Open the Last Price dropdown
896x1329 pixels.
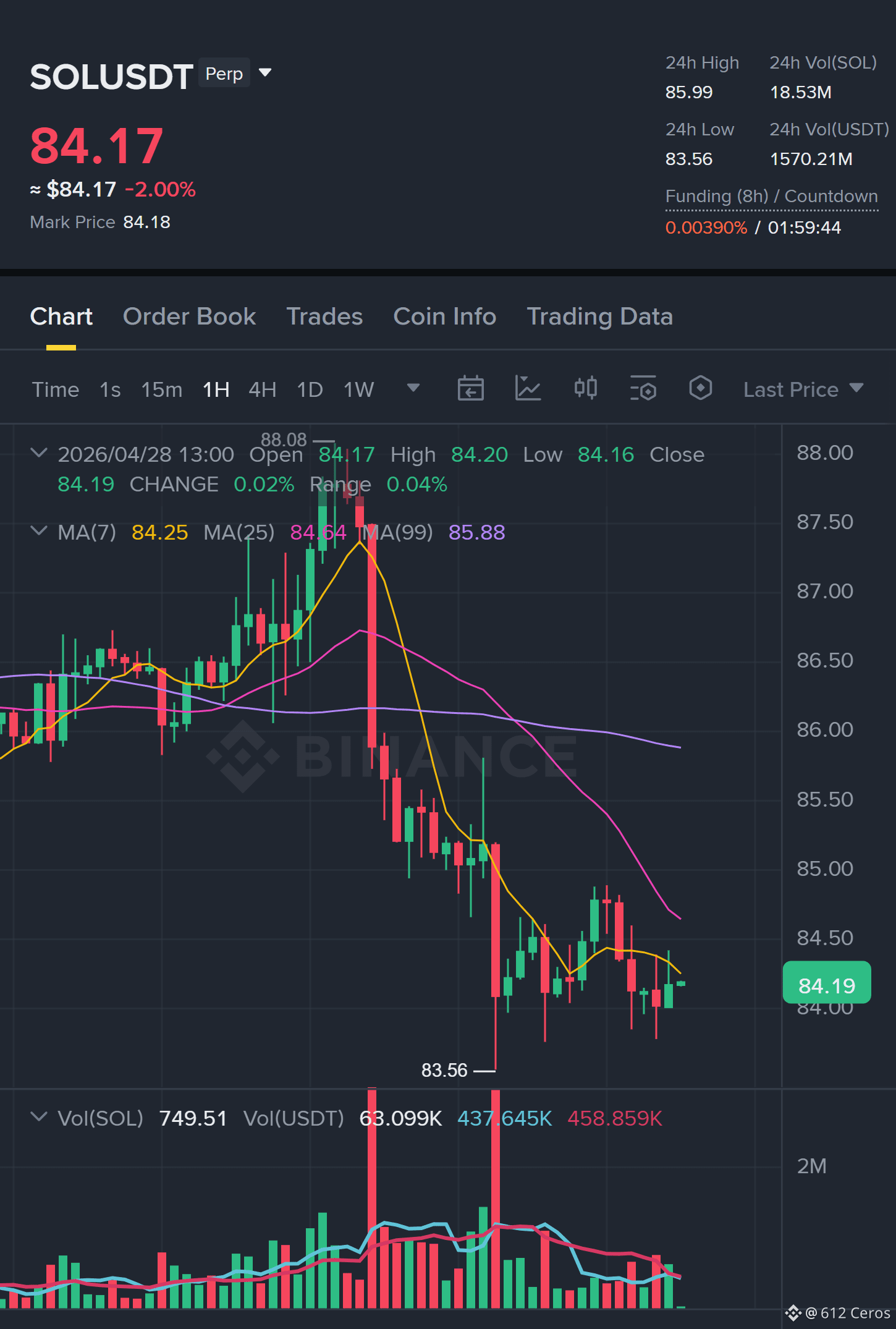point(803,389)
